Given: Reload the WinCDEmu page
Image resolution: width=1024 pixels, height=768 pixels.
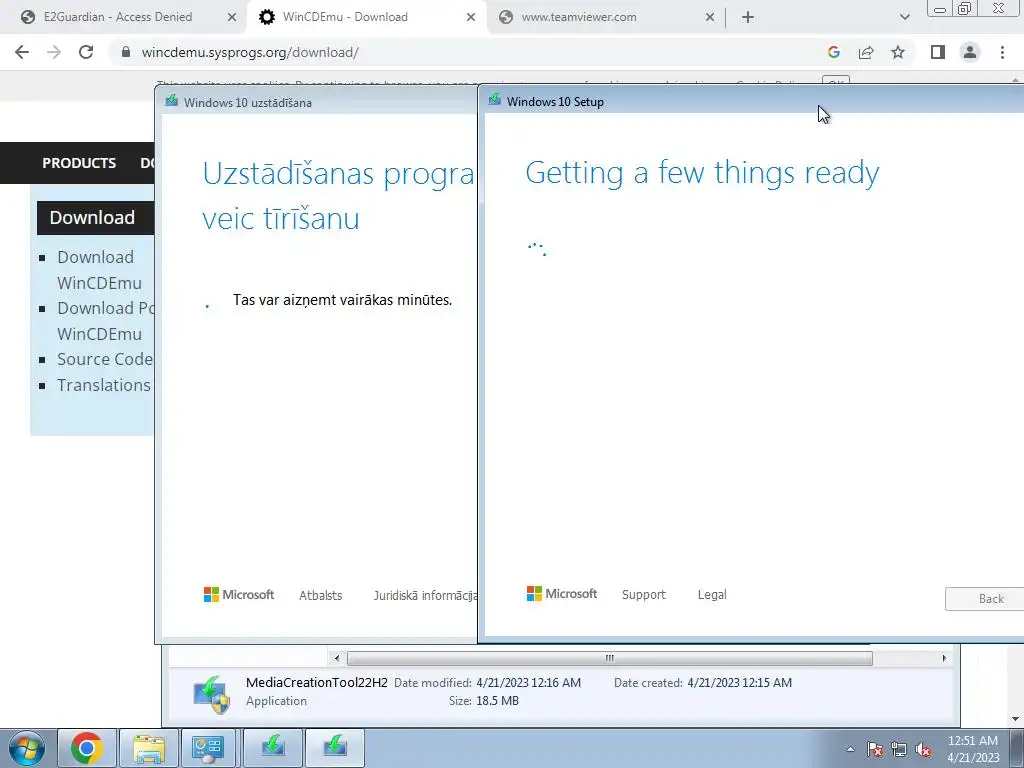Looking at the screenshot, I should (x=86, y=52).
